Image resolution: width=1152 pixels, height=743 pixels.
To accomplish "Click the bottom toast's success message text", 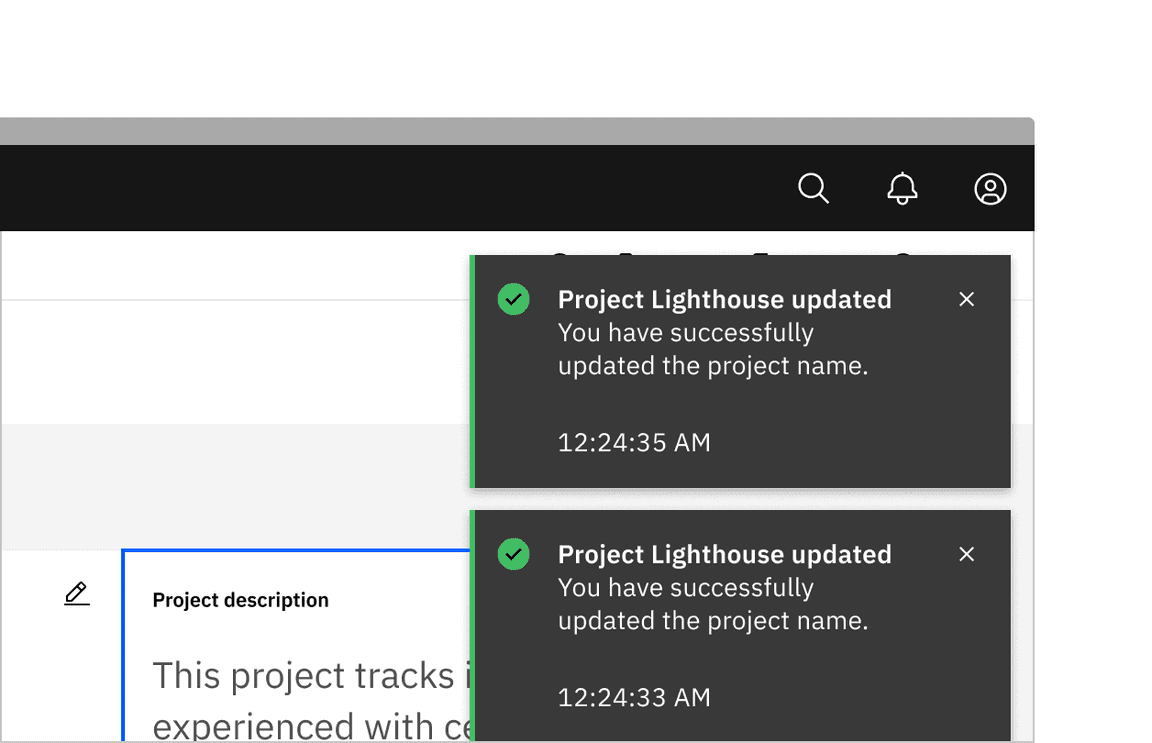I will tap(712, 604).
